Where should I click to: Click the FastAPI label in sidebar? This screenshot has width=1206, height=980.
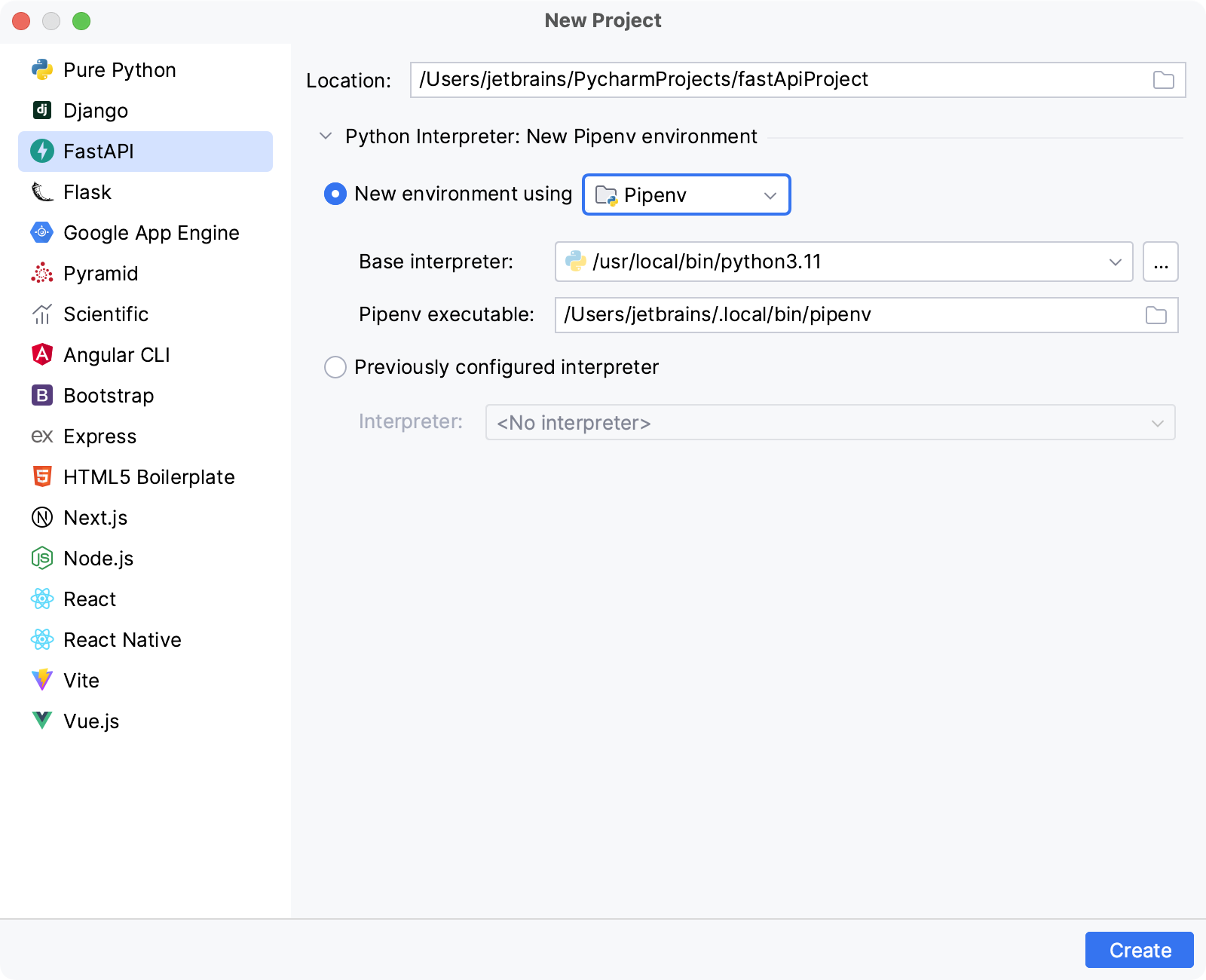pos(99,152)
